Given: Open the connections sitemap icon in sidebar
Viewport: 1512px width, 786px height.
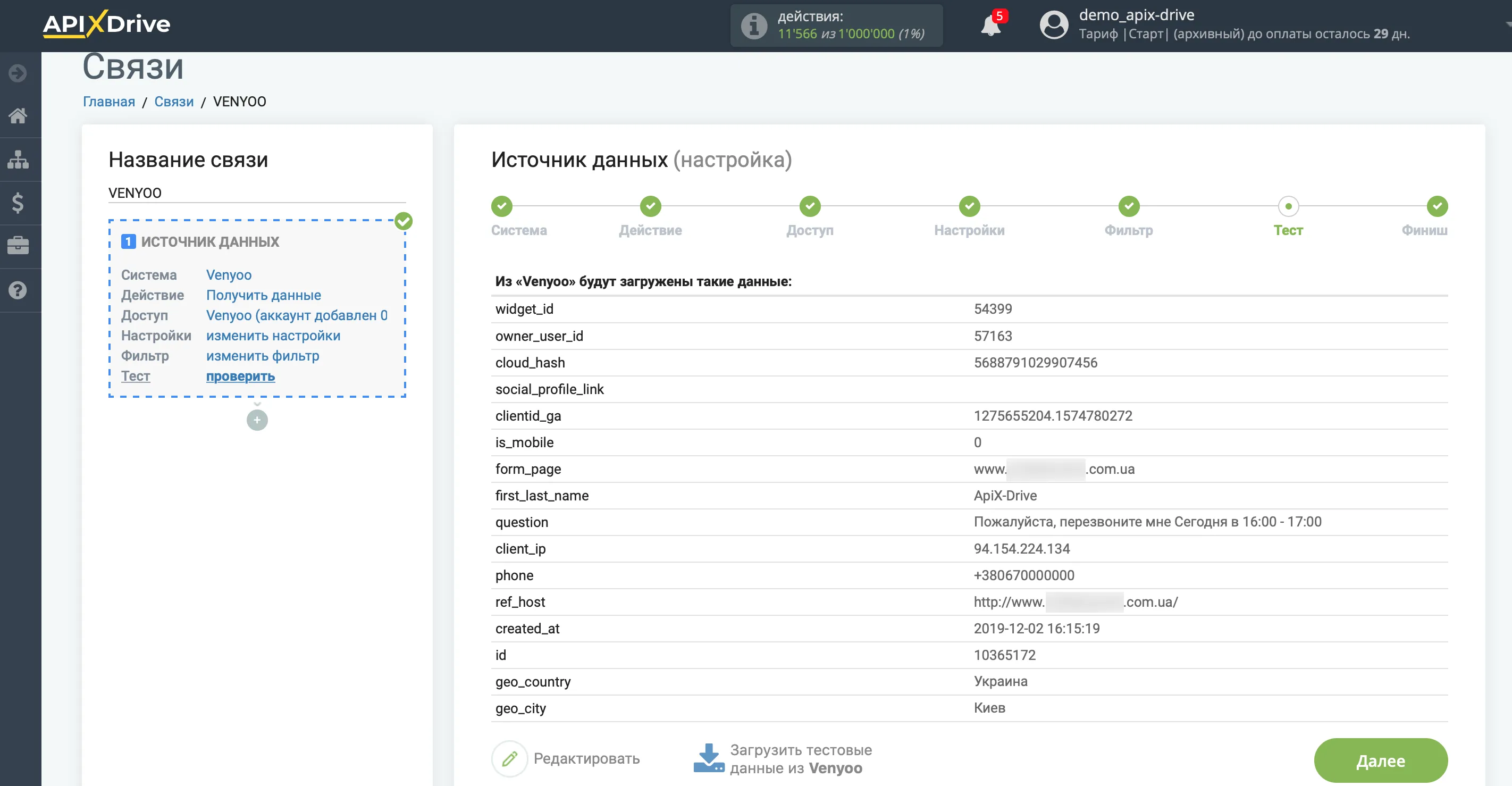Looking at the screenshot, I should pyautogui.click(x=18, y=159).
